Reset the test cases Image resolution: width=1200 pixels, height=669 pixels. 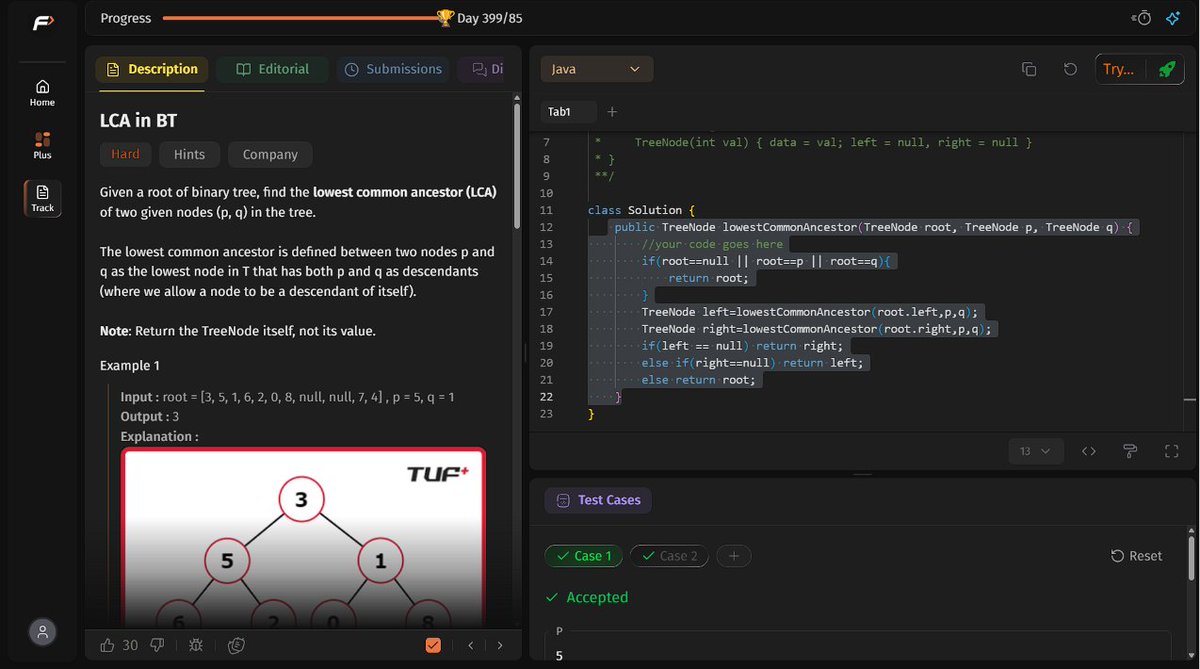point(1137,556)
